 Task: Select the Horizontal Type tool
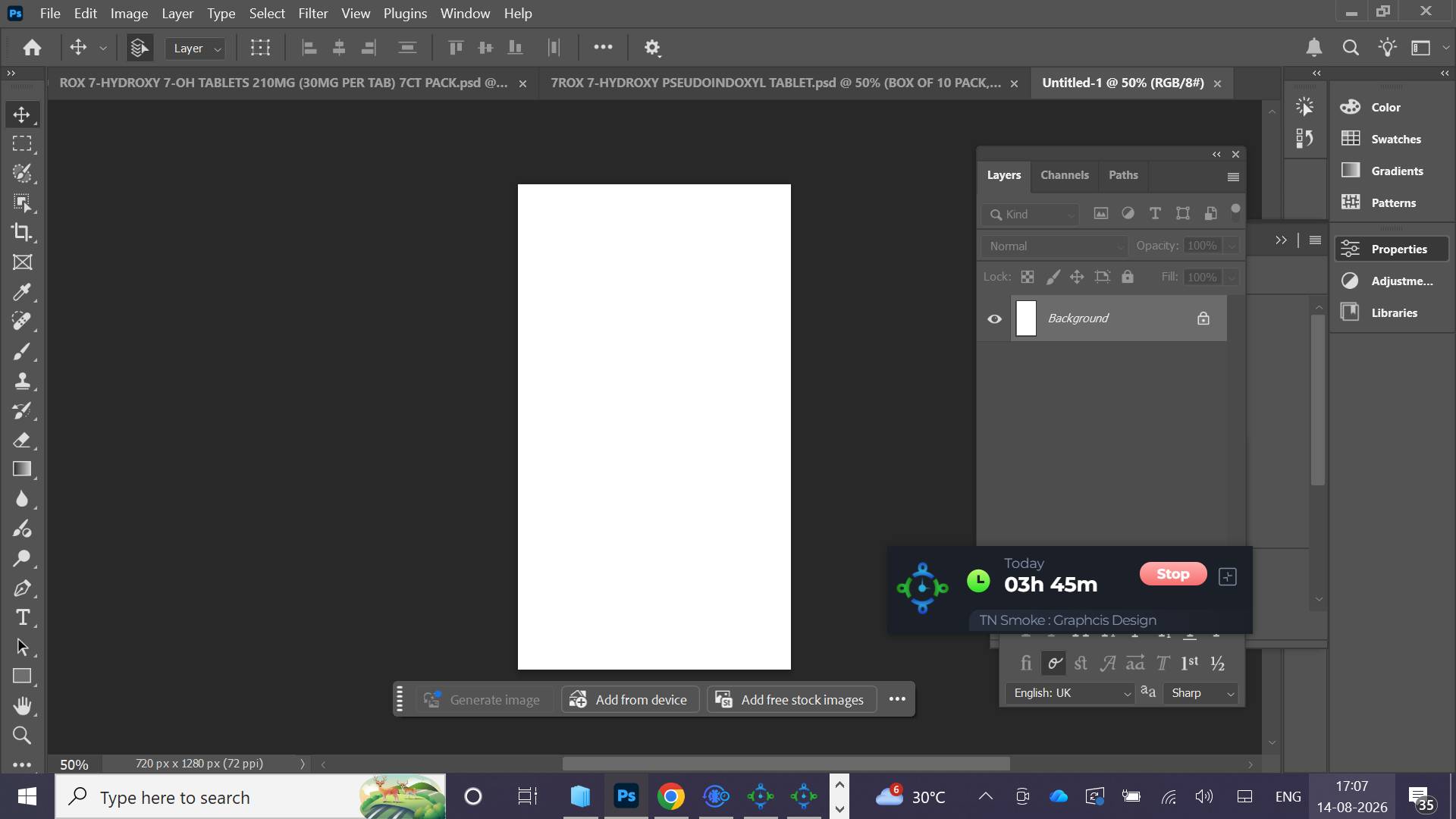(22, 618)
